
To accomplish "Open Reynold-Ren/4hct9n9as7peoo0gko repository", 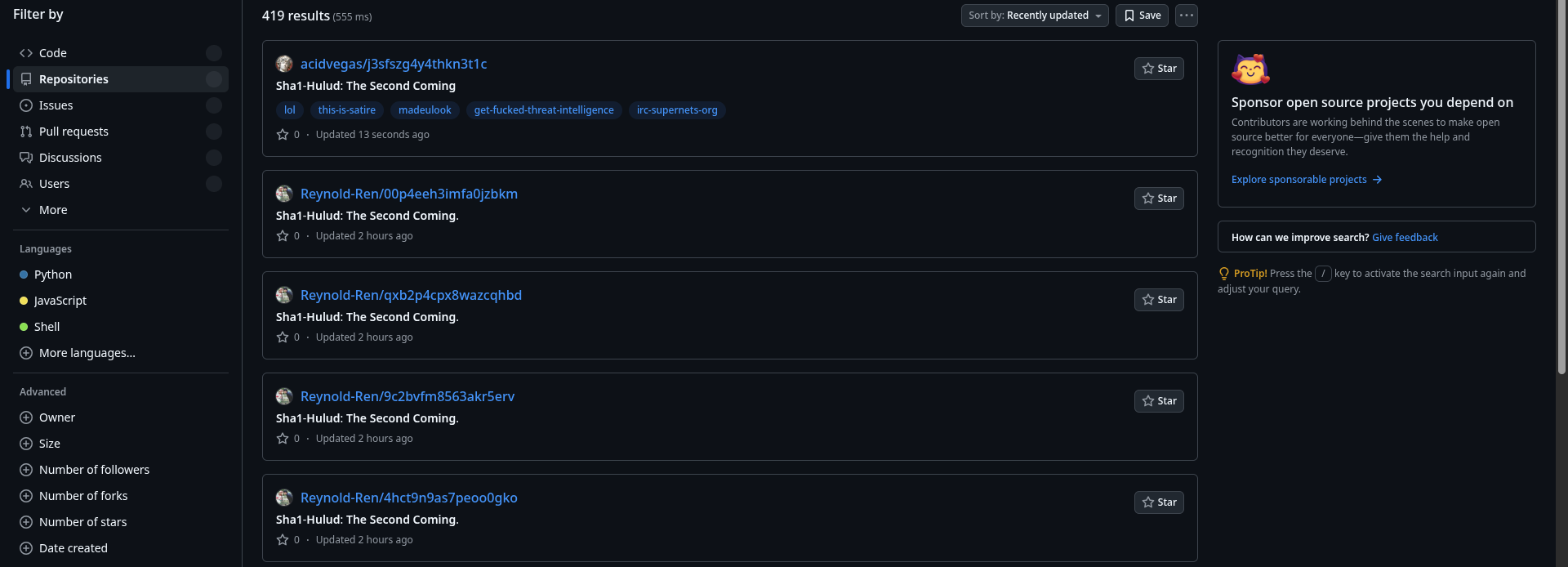I will tap(409, 498).
